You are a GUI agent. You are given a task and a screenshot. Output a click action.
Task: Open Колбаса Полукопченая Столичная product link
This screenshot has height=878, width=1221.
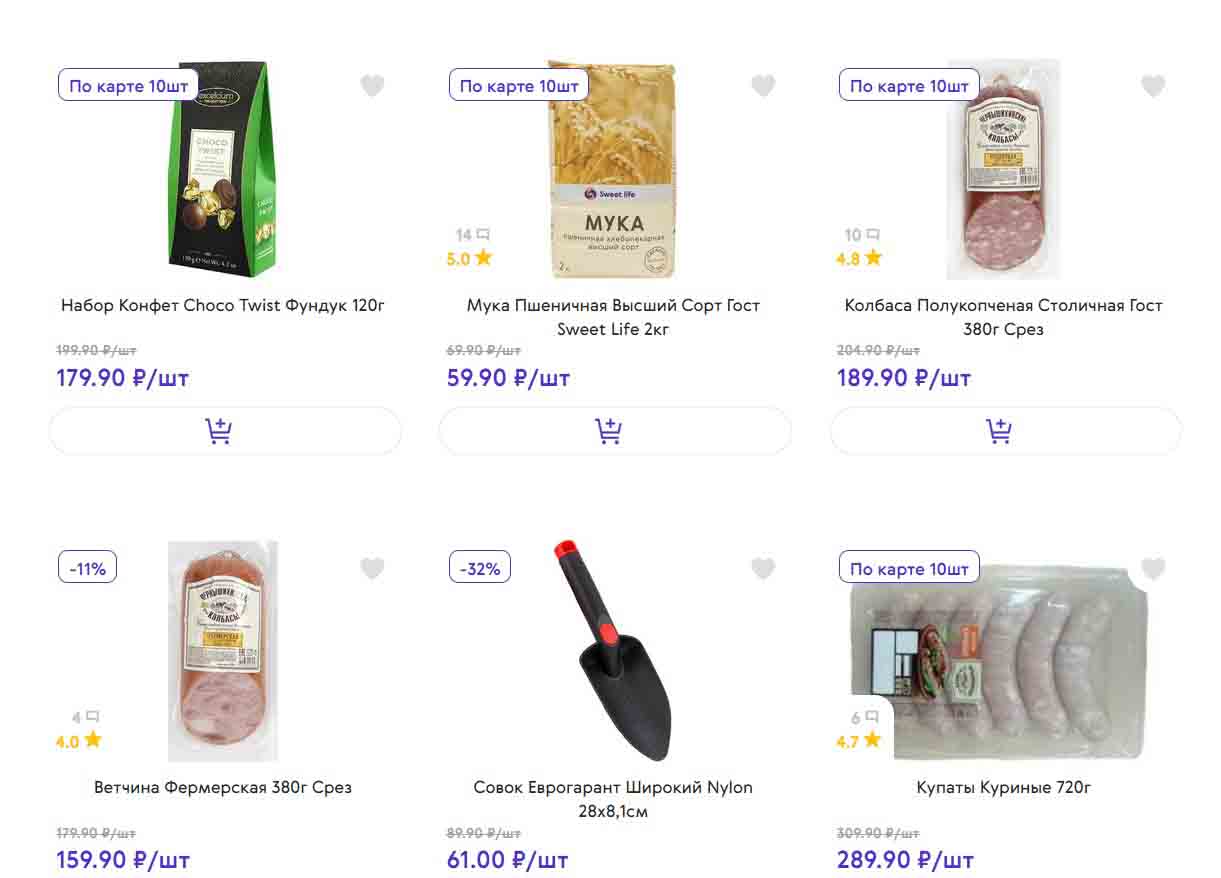pos(1003,316)
